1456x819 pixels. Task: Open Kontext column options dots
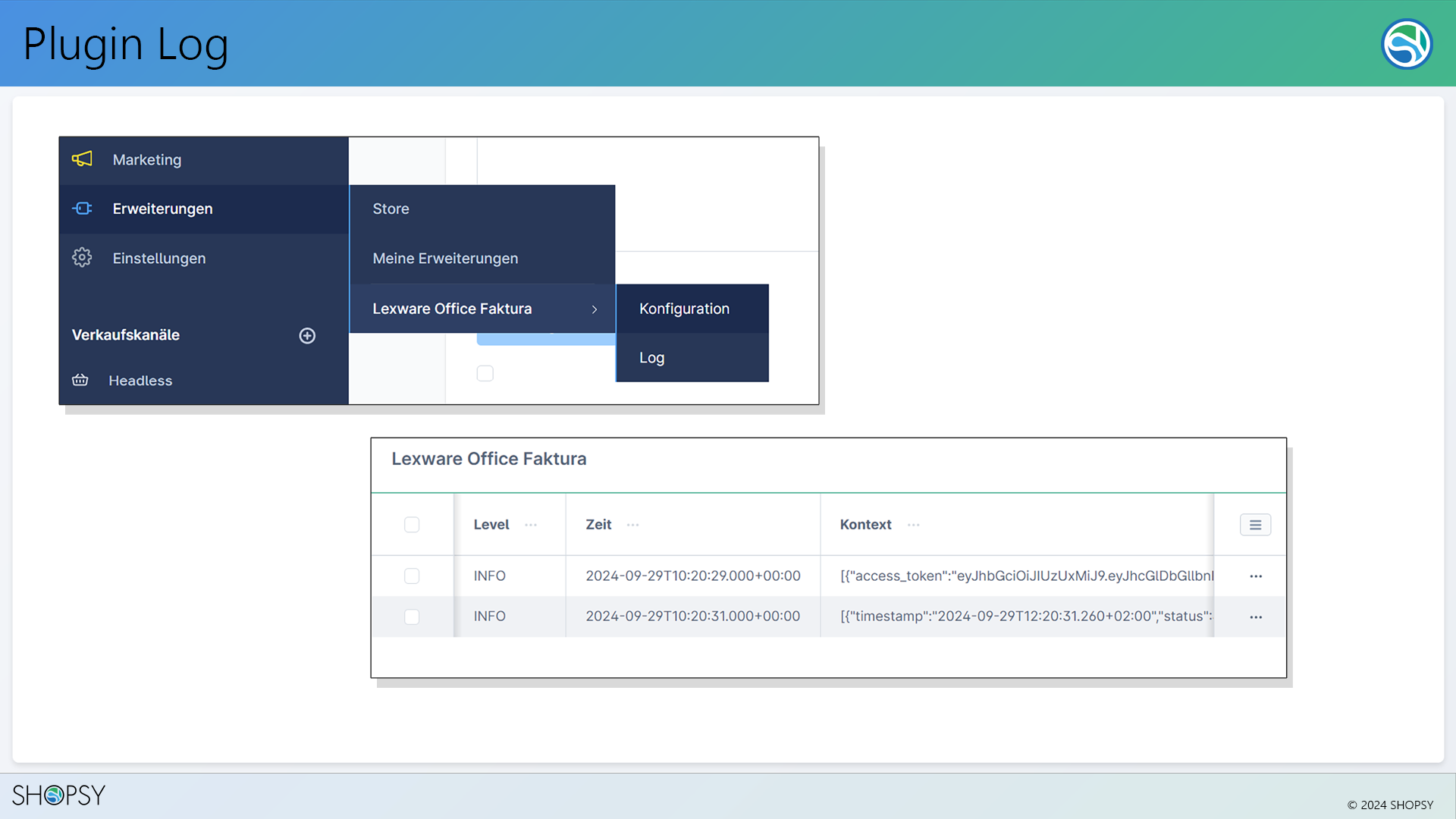[x=914, y=525]
